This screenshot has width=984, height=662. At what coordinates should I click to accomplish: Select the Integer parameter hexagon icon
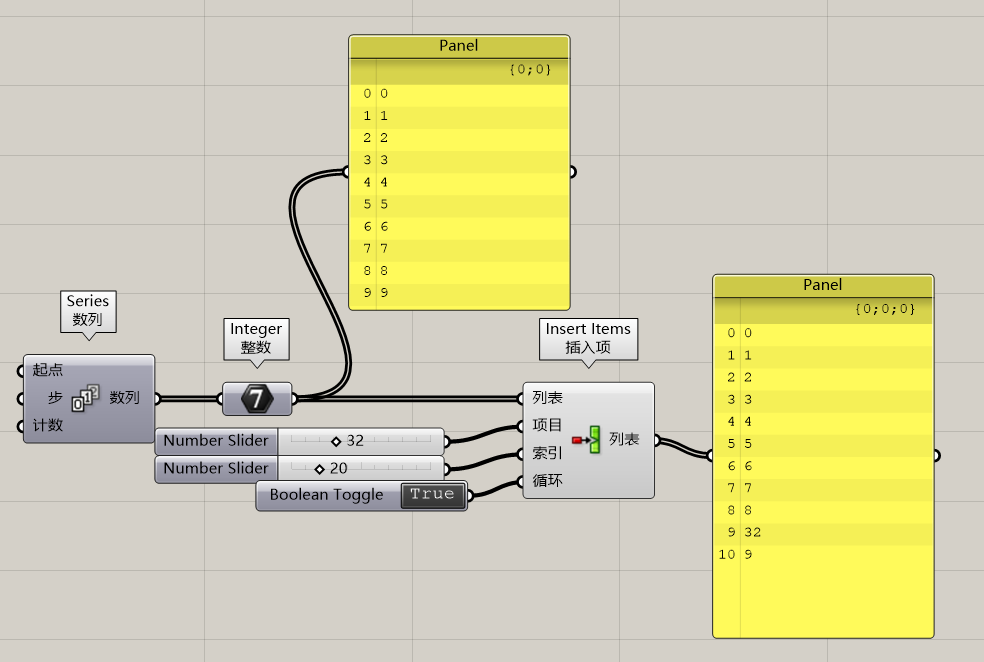point(257,398)
